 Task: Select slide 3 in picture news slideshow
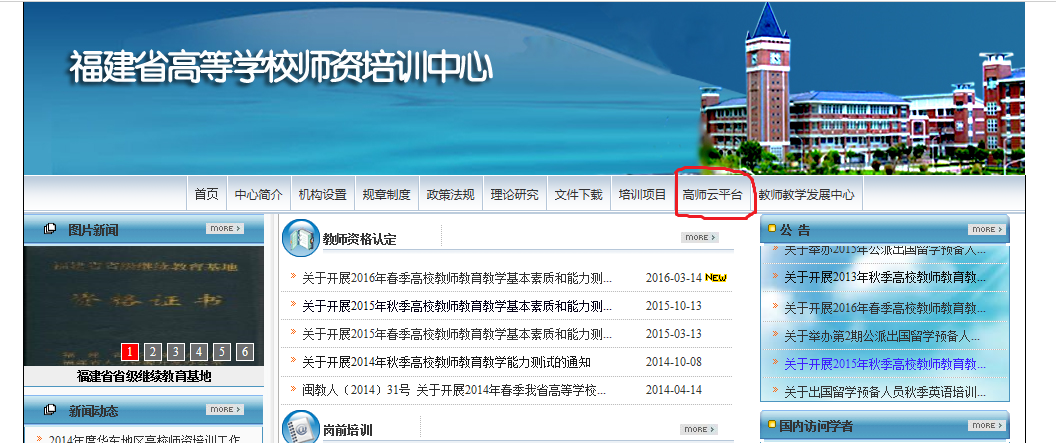[176, 351]
